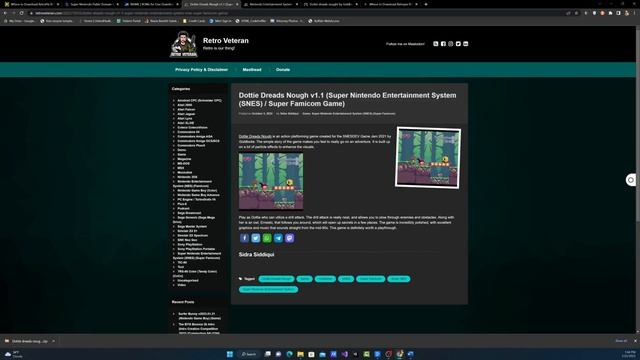The width and height of the screenshot is (640, 360).
Task: Click the post title heading
Action: click(347, 99)
